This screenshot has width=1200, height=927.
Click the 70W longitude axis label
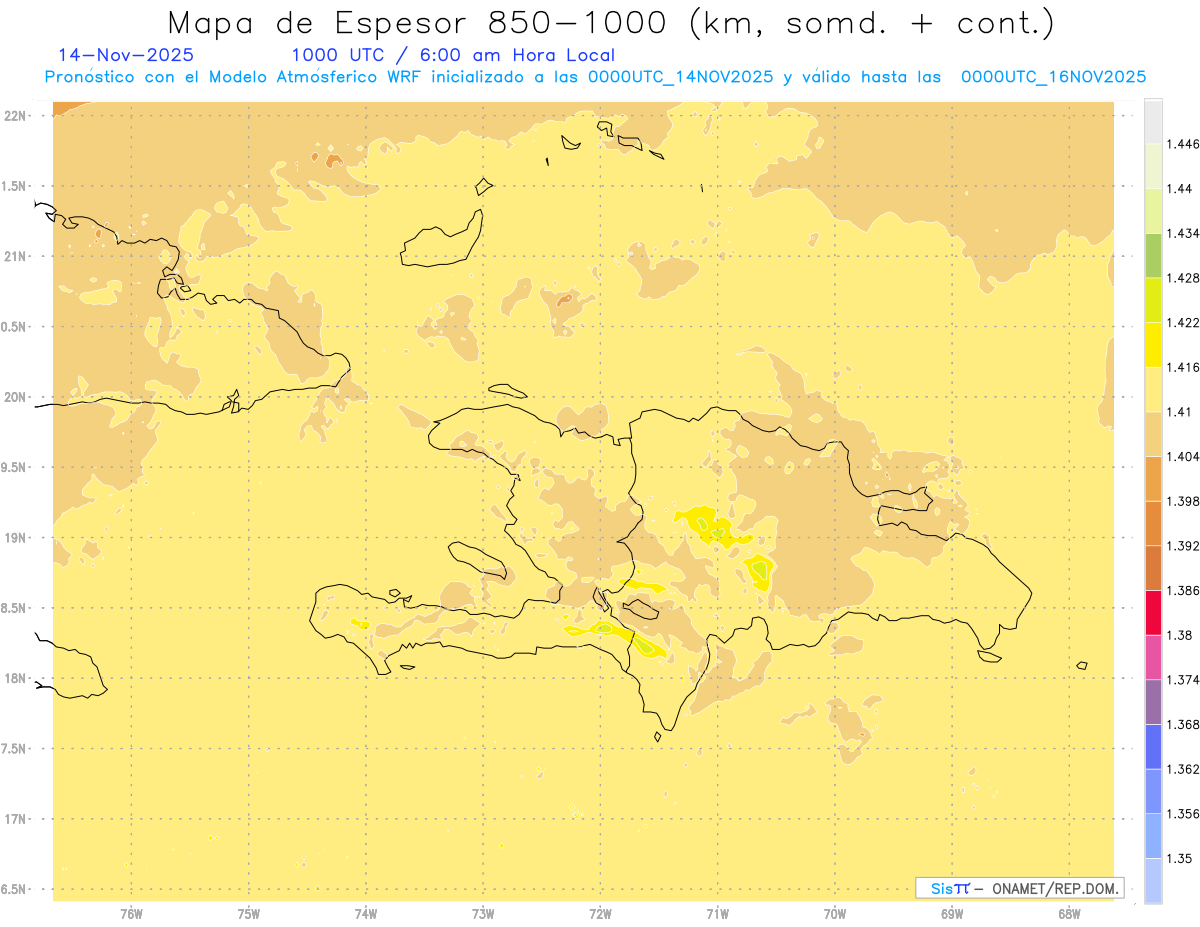[835, 914]
